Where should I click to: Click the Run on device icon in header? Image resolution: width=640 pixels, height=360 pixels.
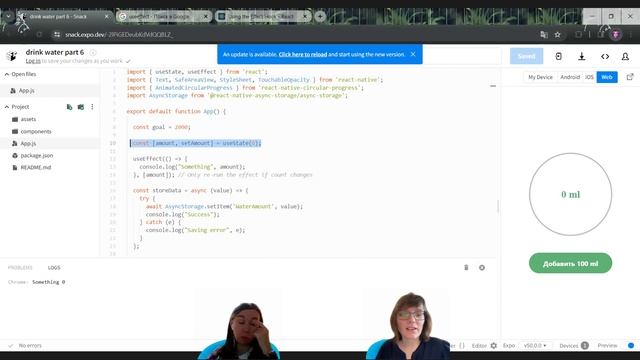click(x=558, y=56)
